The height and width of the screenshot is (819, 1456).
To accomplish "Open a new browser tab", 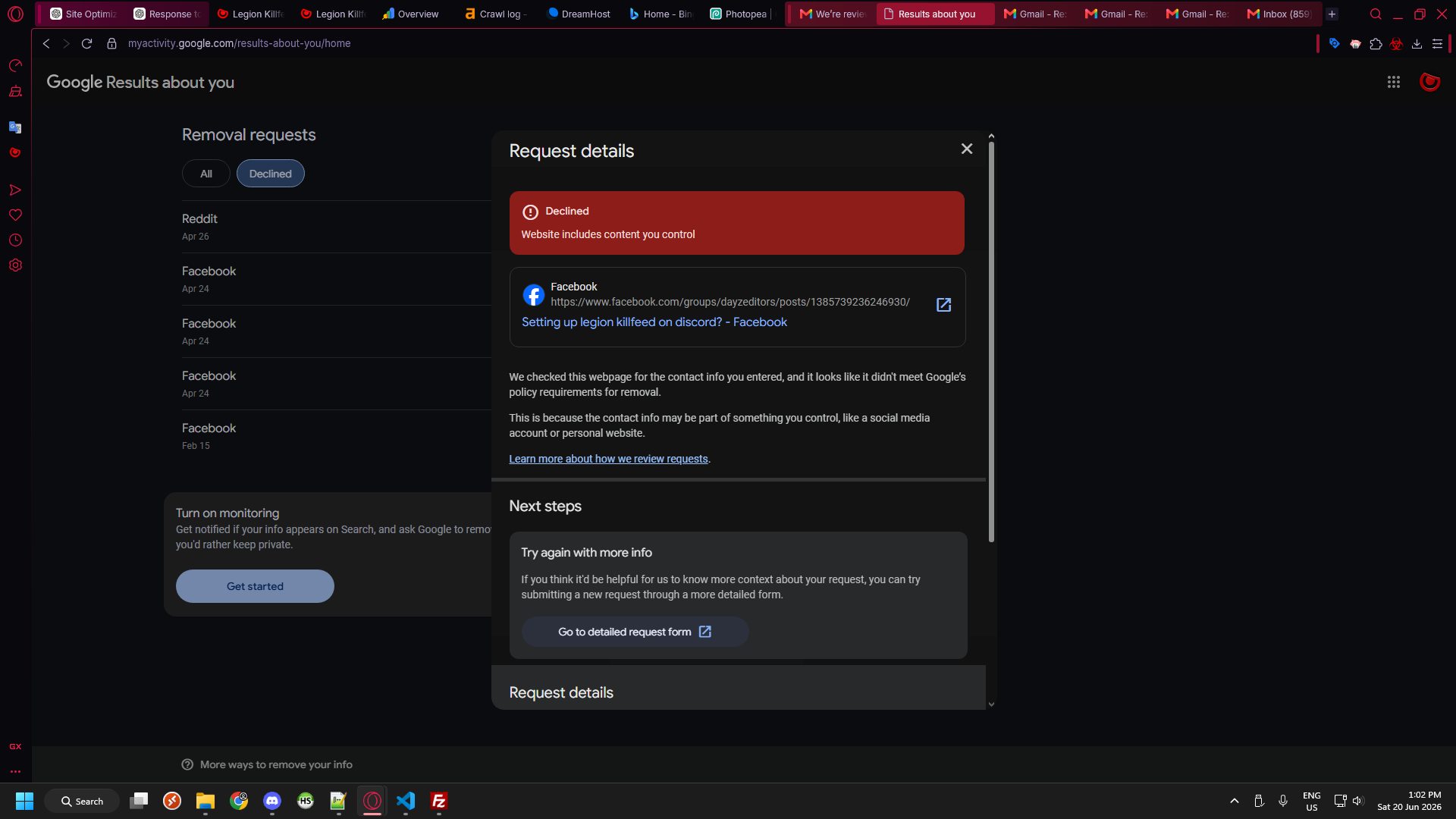I will click(x=1332, y=14).
